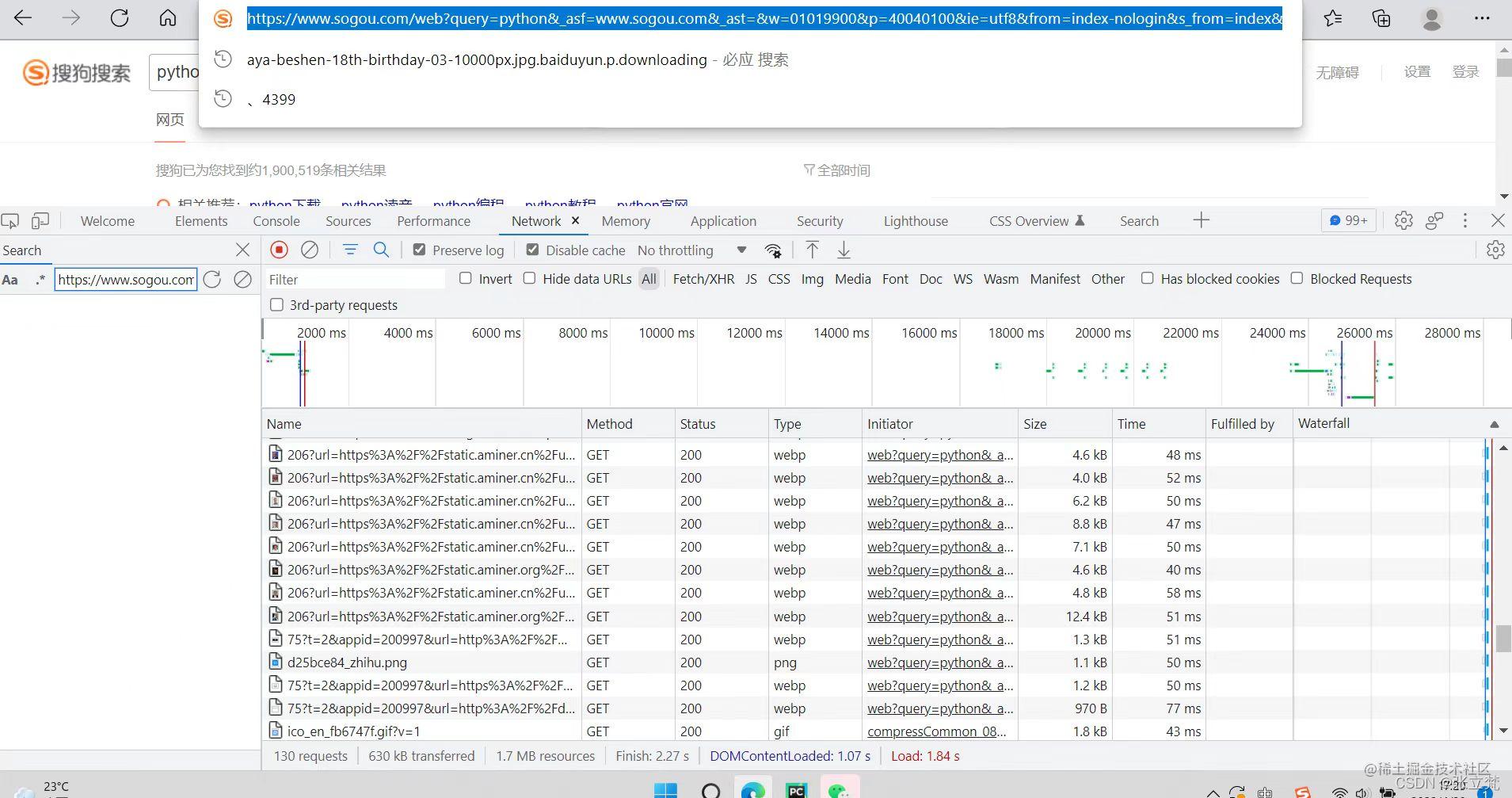Open network conditions wifi icon
Screen dimensions: 1512x798
pos(773,251)
